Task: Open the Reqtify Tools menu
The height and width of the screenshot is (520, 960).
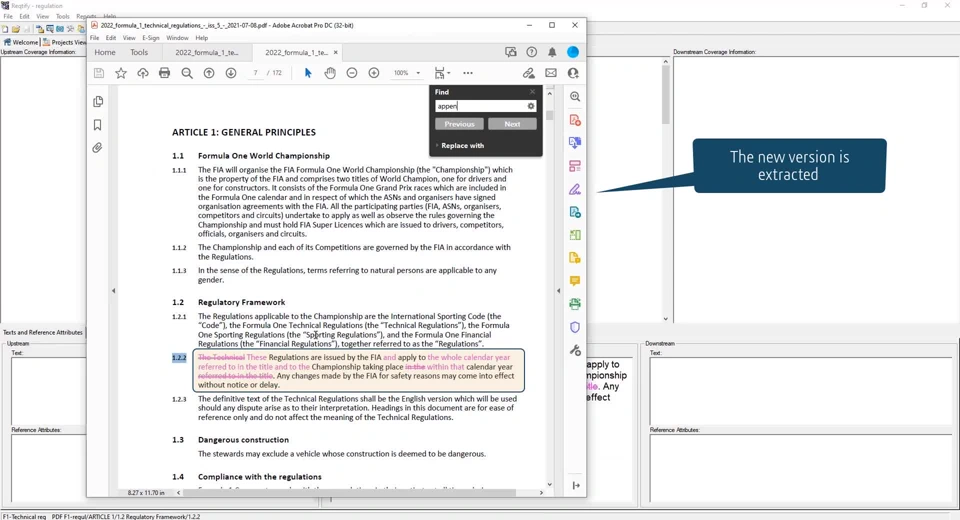Action: pos(62,17)
